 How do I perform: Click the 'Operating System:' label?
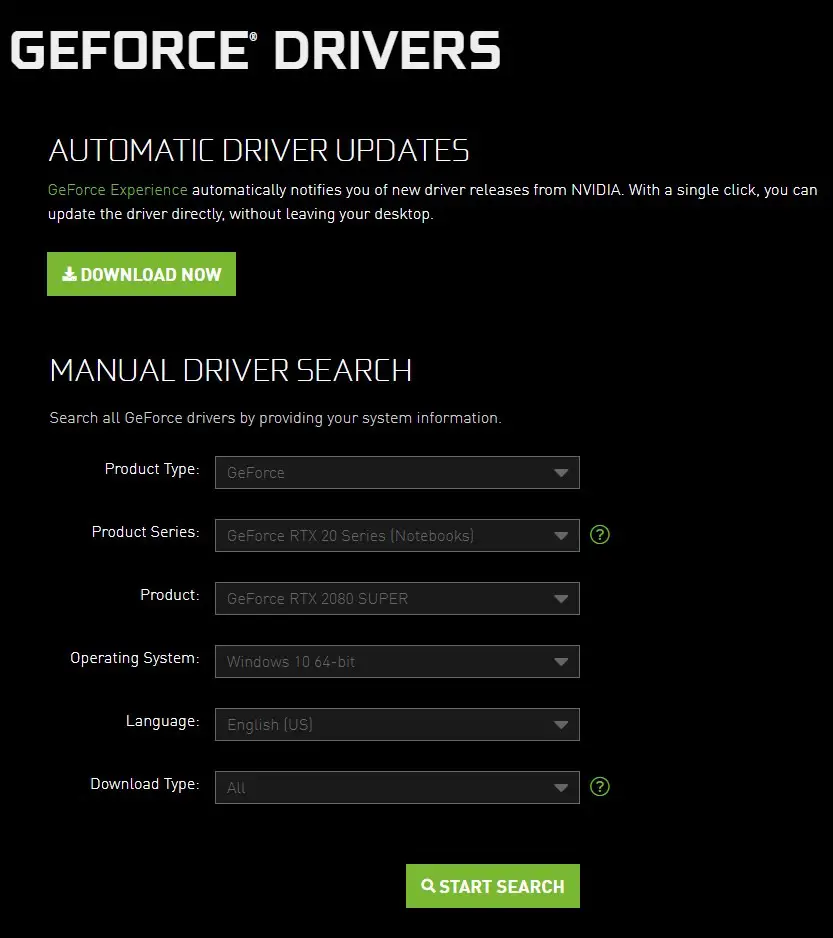135,658
